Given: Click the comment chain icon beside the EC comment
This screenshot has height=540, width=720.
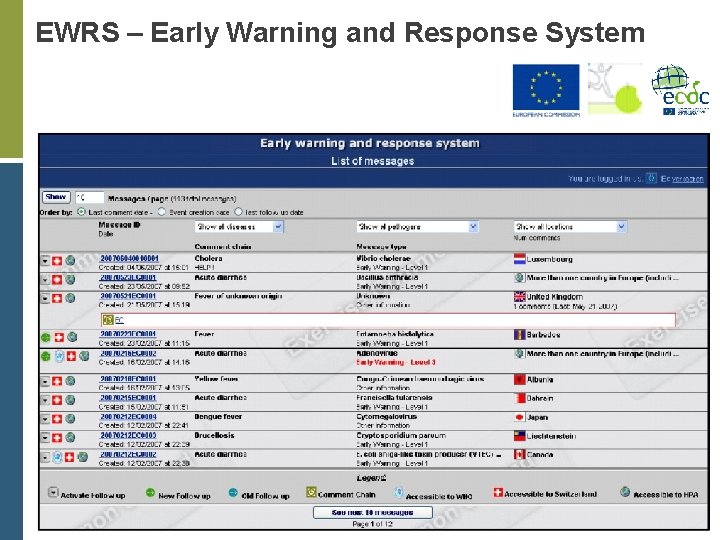Looking at the screenshot, I should tap(107, 320).
